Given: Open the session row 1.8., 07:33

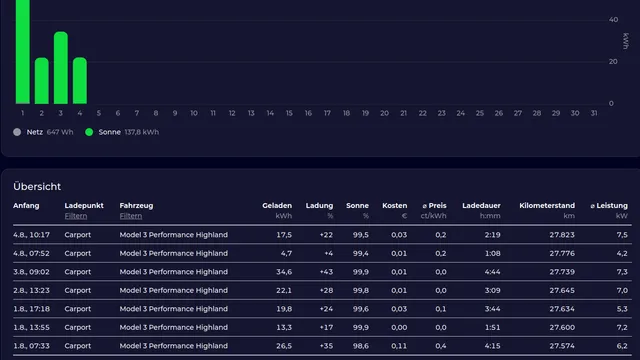Looking at the screenshot, I should [x=322, y=346].
